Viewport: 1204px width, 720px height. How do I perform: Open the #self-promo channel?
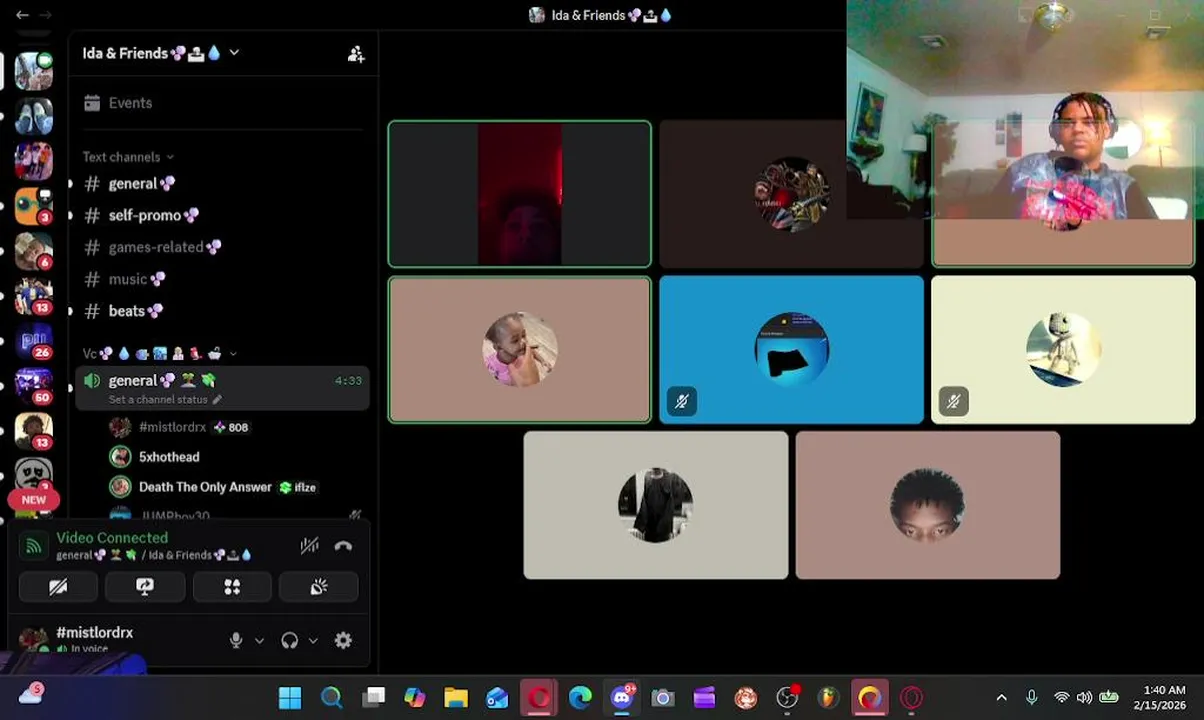tap(222, 215)
